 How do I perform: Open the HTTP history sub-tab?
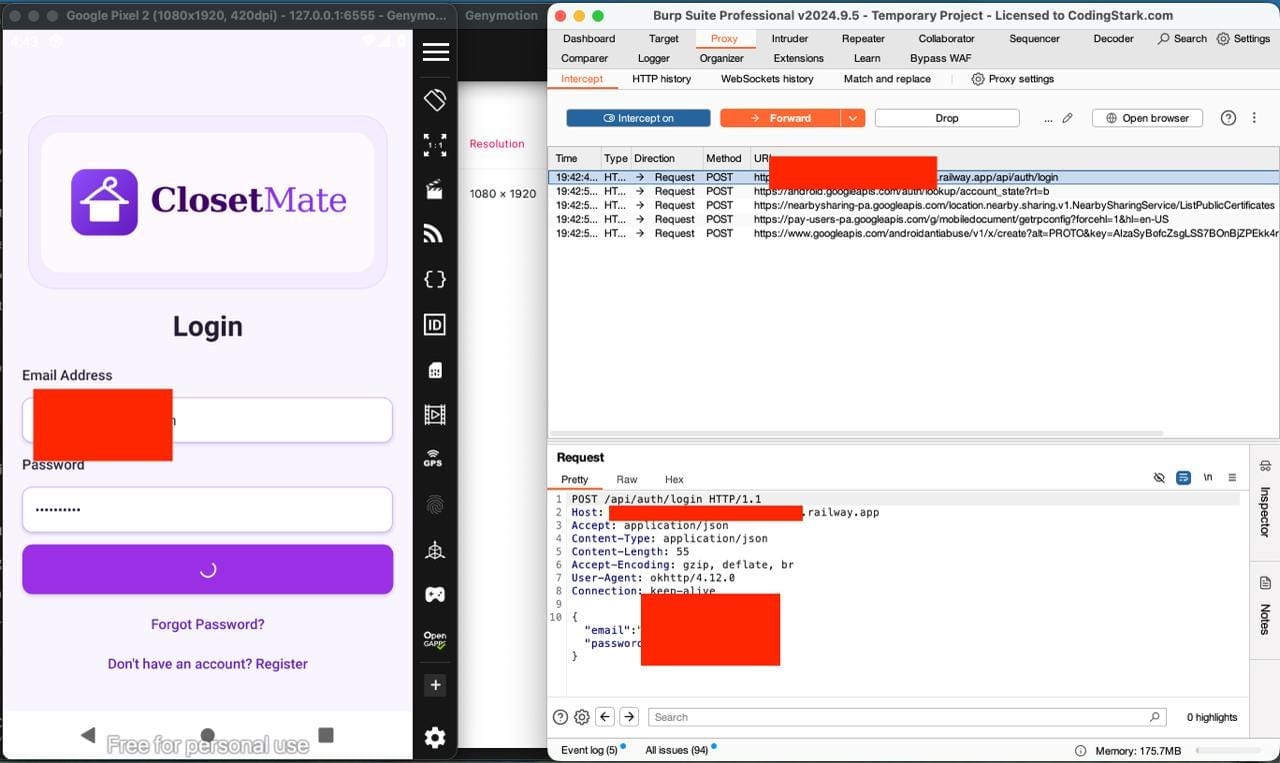pos(661,79)
